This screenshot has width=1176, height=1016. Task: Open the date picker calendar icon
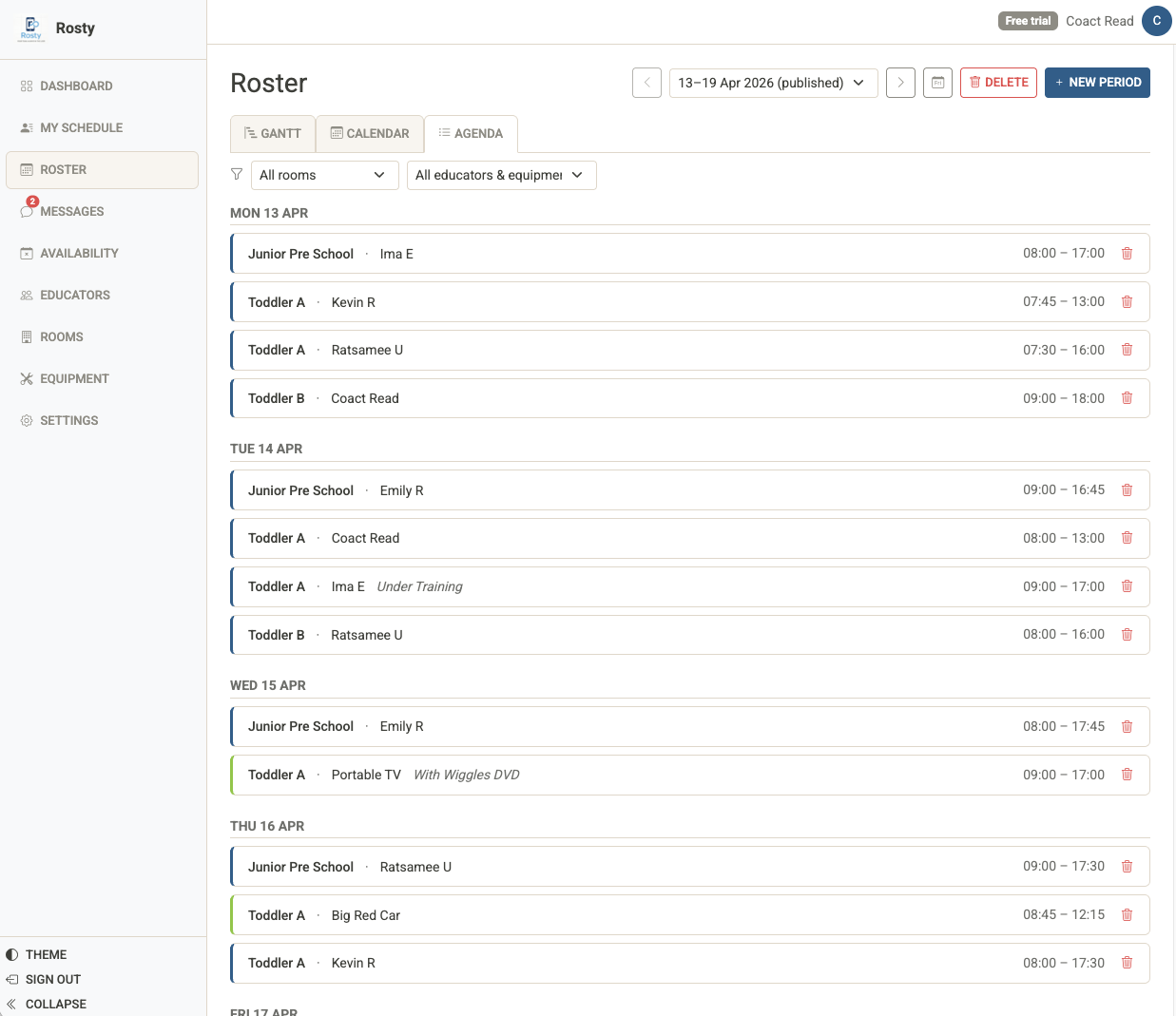click(937, 83)
